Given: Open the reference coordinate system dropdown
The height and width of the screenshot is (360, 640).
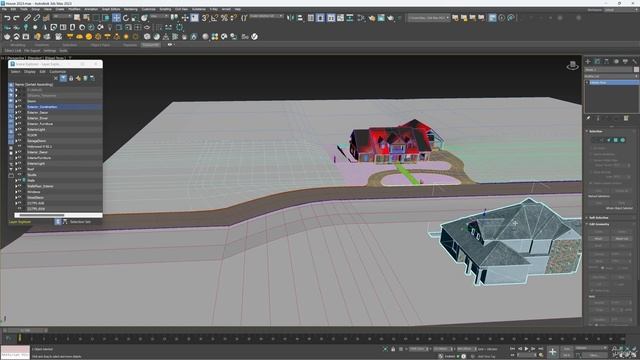Looking at the screenshot, I should pyautogui.click(x=159, y=17).
